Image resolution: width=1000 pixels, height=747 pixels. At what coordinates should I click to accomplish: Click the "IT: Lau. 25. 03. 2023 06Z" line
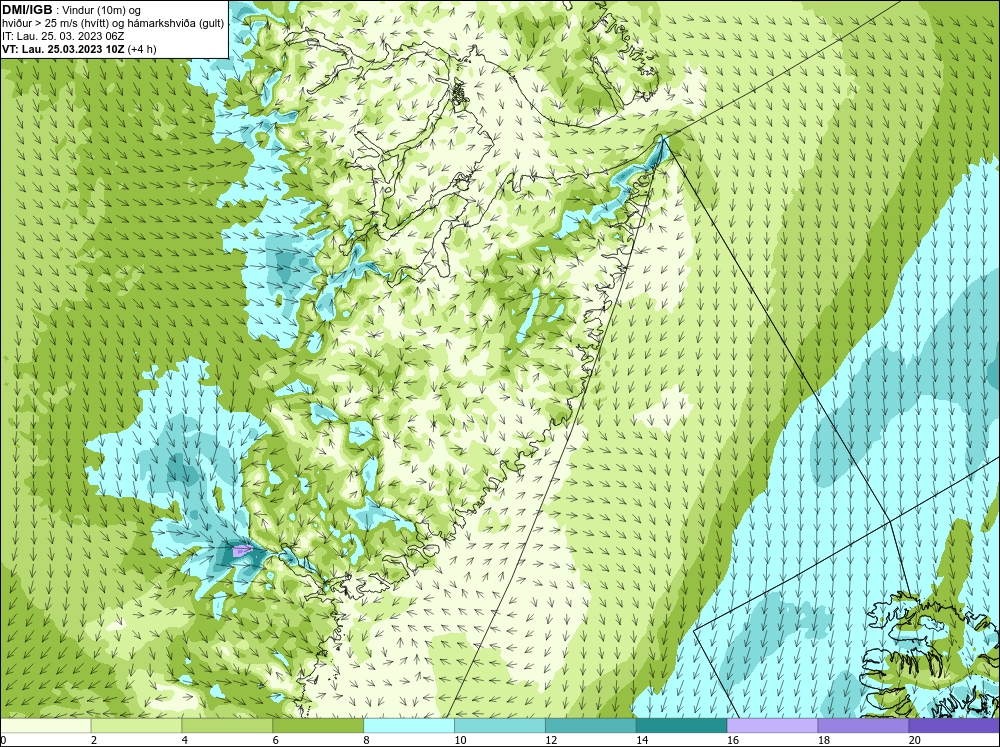pyautogui.click(x=63, y=36)
